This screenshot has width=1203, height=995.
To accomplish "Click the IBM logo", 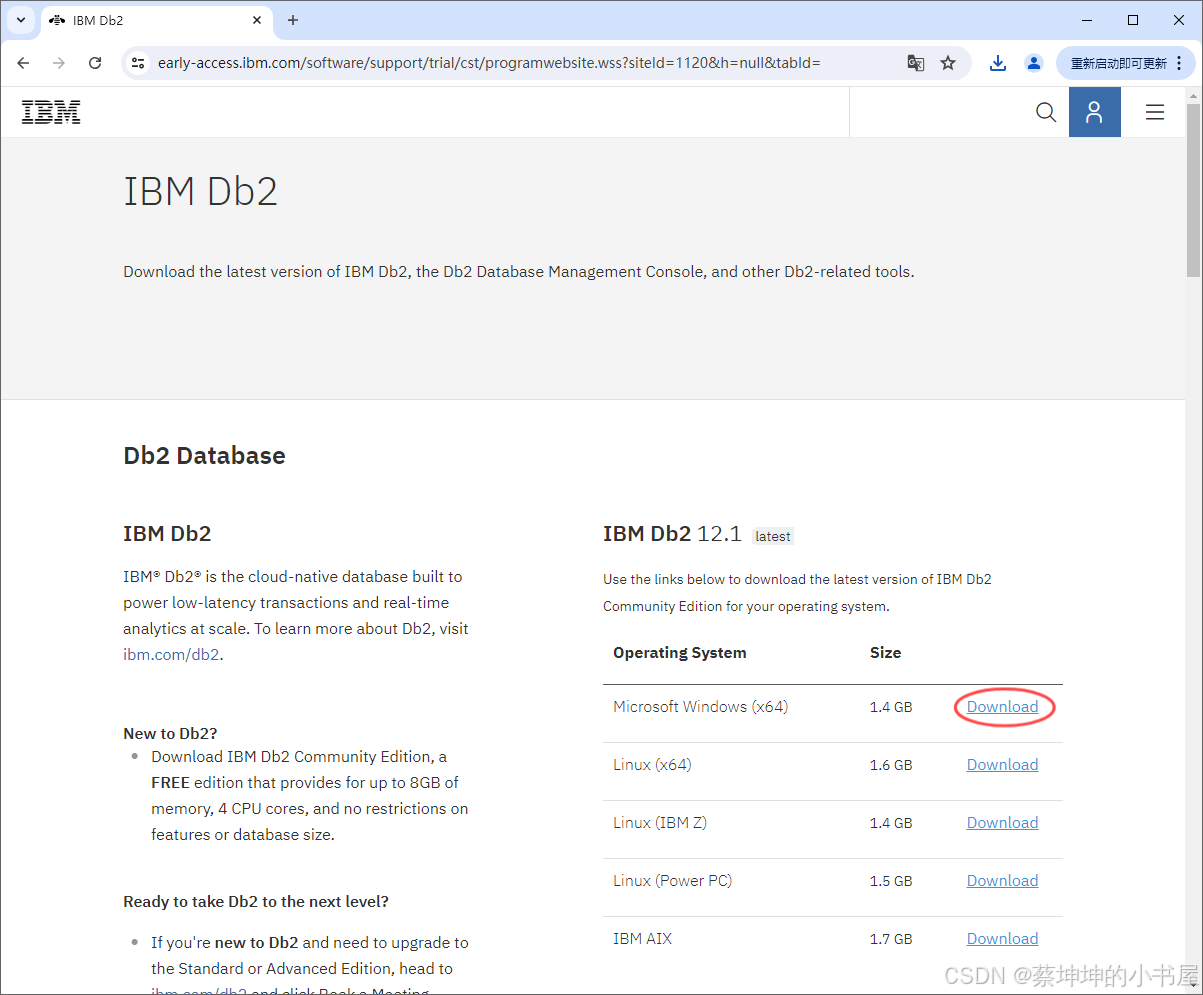I will click(x=50, y=112).
